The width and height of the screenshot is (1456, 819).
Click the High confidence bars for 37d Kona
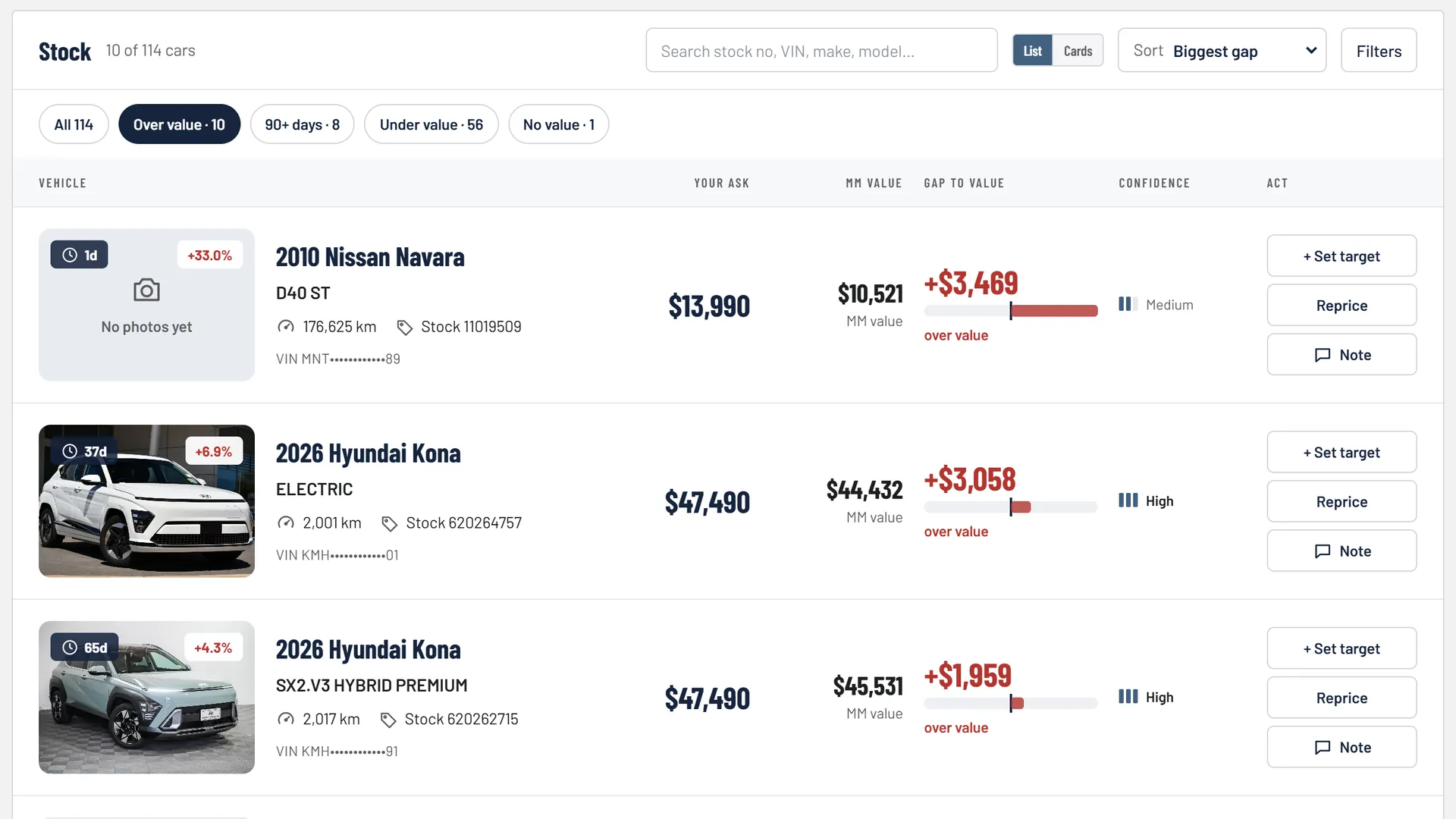(1128, 500)
